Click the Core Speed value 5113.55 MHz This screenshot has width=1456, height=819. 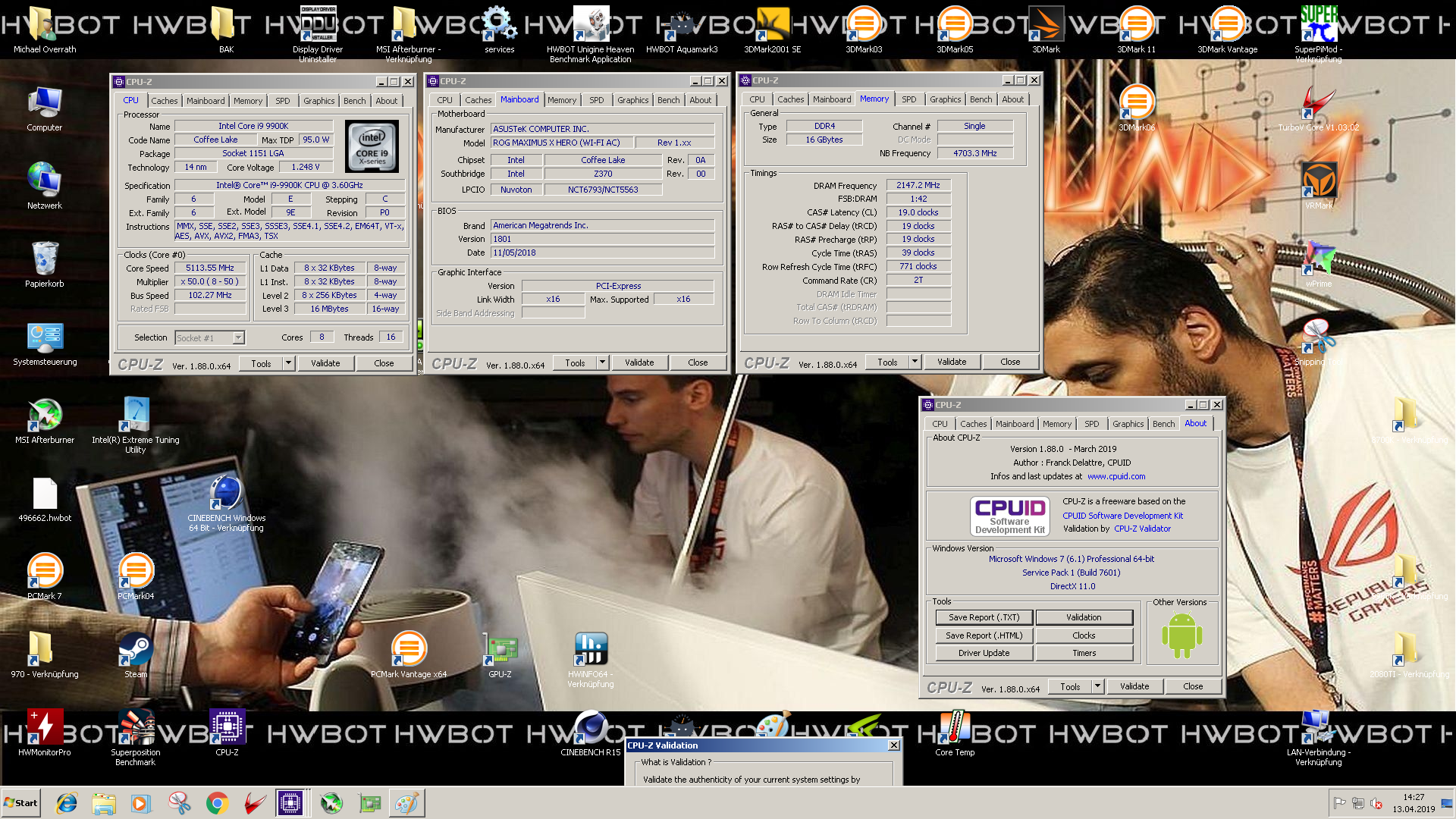(210, 268)
